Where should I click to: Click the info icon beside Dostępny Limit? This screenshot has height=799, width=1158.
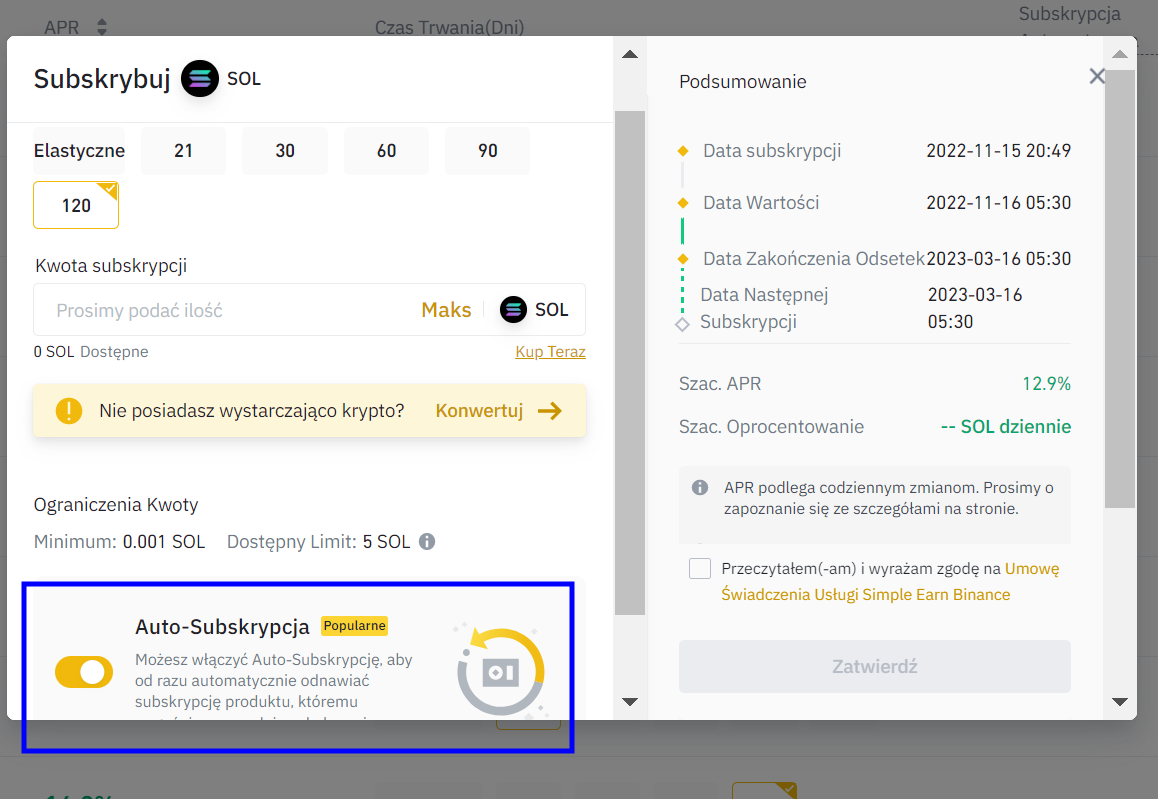[427, 542]
